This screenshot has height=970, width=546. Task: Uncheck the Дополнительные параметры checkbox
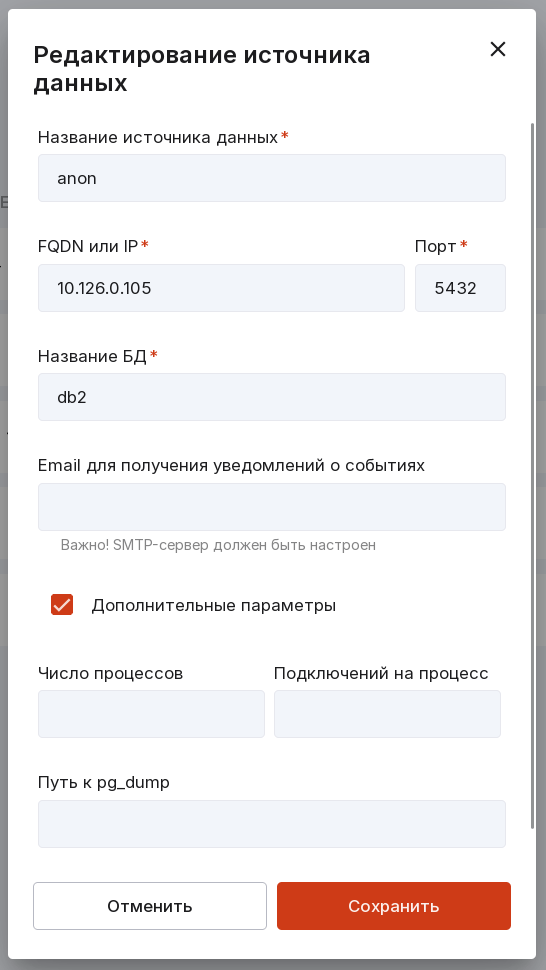62,604
